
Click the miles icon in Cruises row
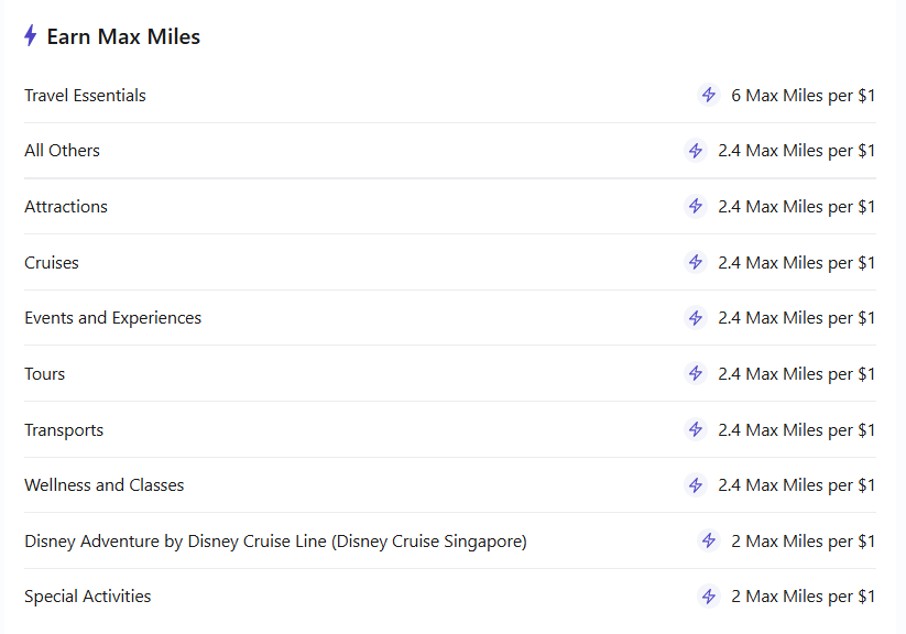coord(696,263)
